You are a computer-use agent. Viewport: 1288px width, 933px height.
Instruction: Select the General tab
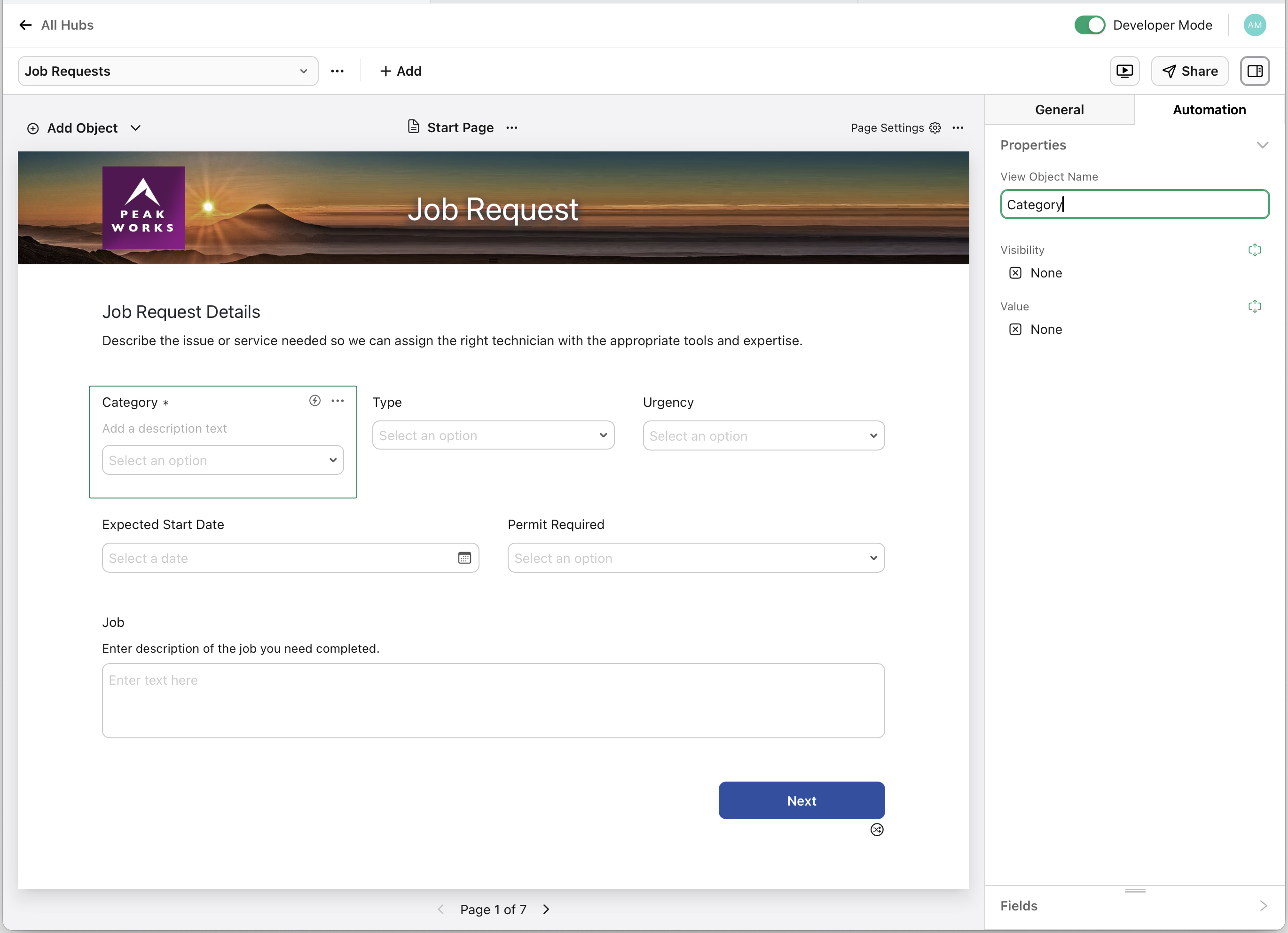1059,109
